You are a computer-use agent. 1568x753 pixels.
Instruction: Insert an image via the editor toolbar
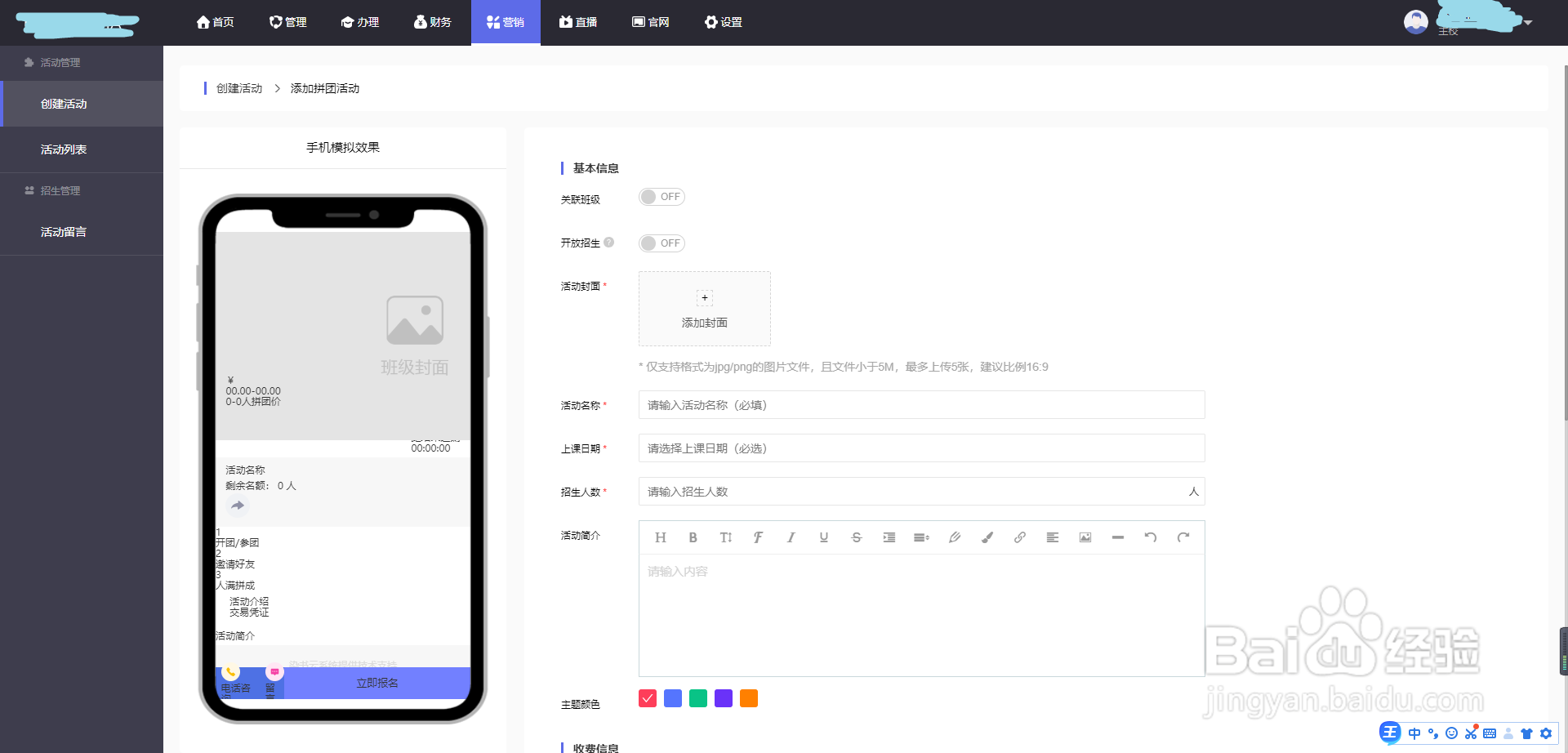(1085, 537)
